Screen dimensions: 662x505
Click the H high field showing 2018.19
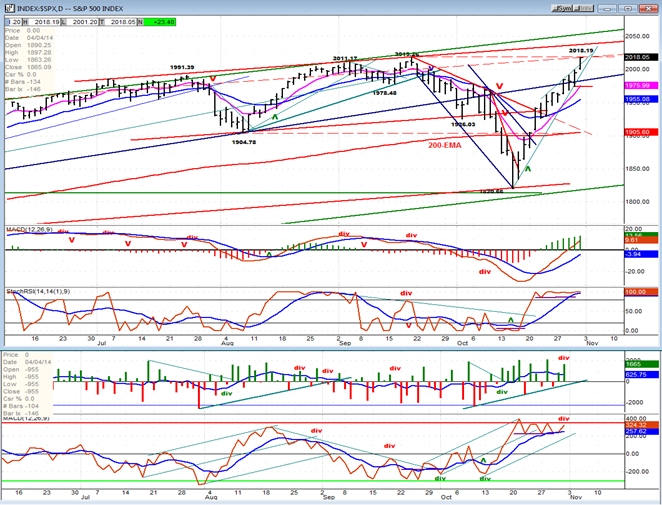coord(41,22)
